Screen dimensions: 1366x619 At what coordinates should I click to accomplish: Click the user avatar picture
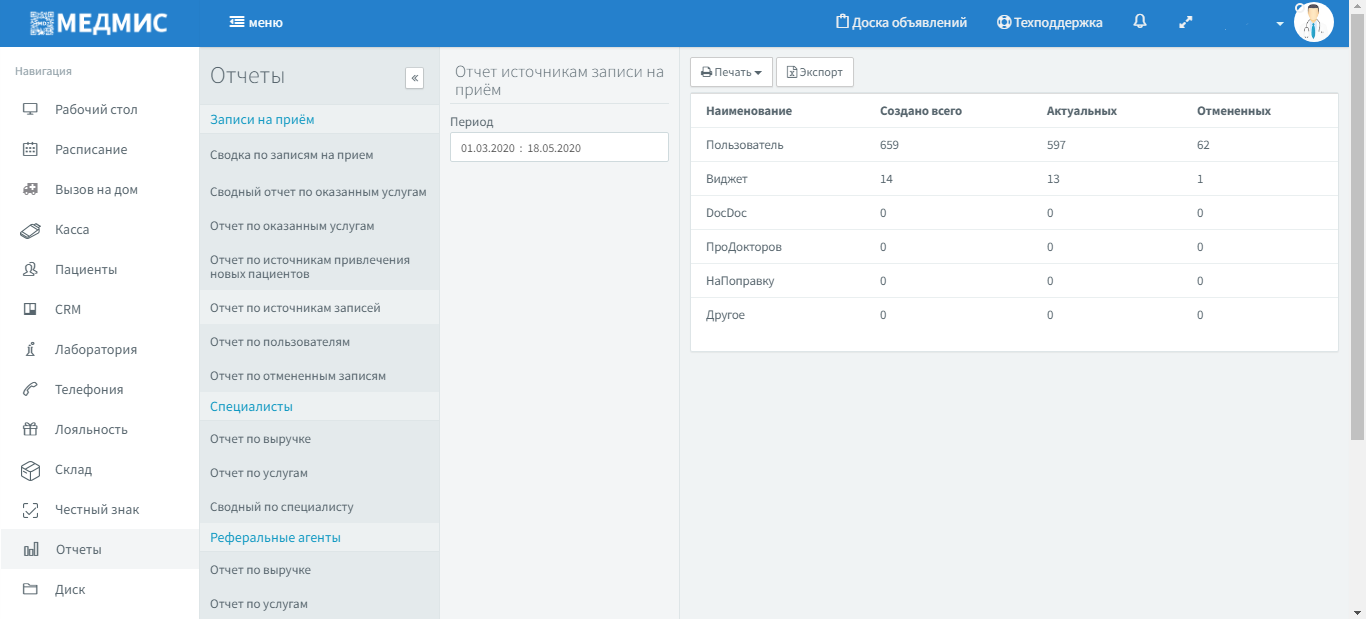1313,22
